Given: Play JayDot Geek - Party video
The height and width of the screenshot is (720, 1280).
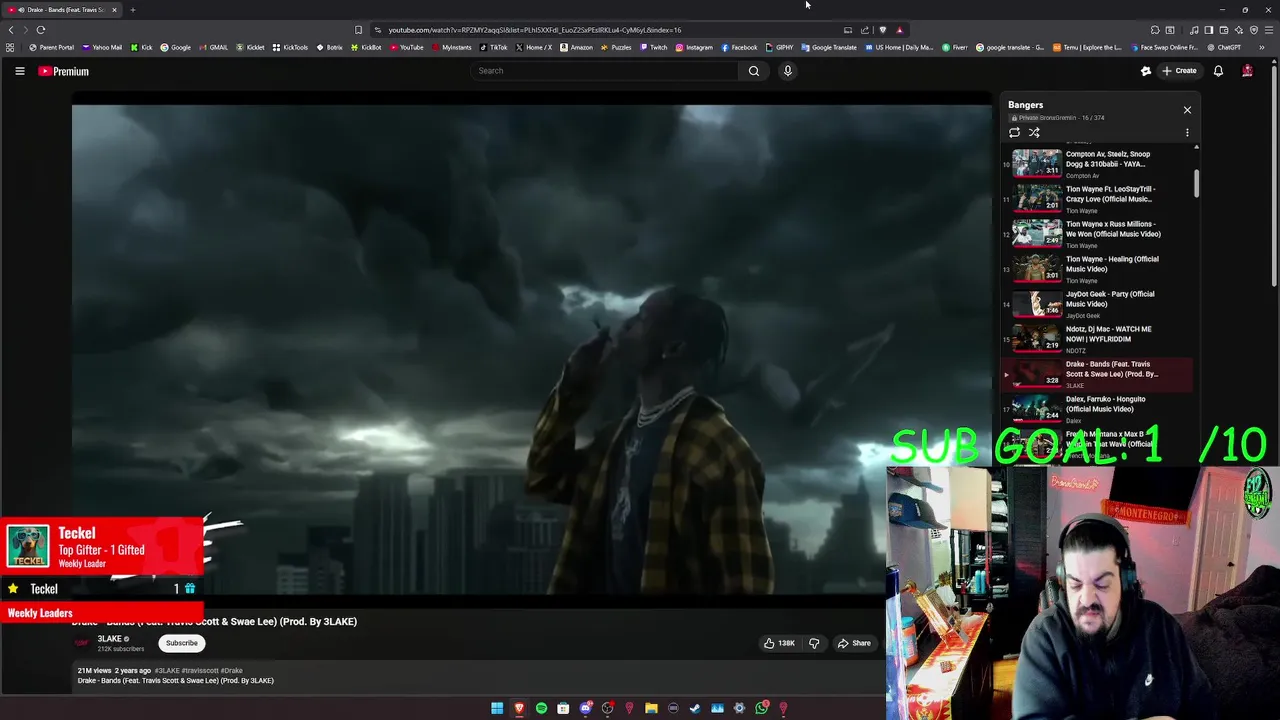Looking at the screenshot, I should (1097, 303).
